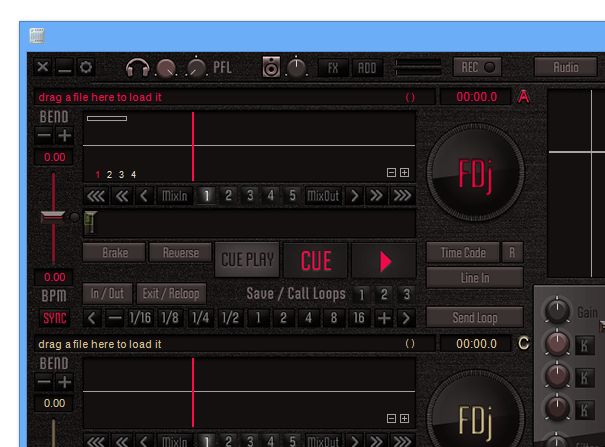Click deck A file load field
The image size is (605, 447).
235,97
